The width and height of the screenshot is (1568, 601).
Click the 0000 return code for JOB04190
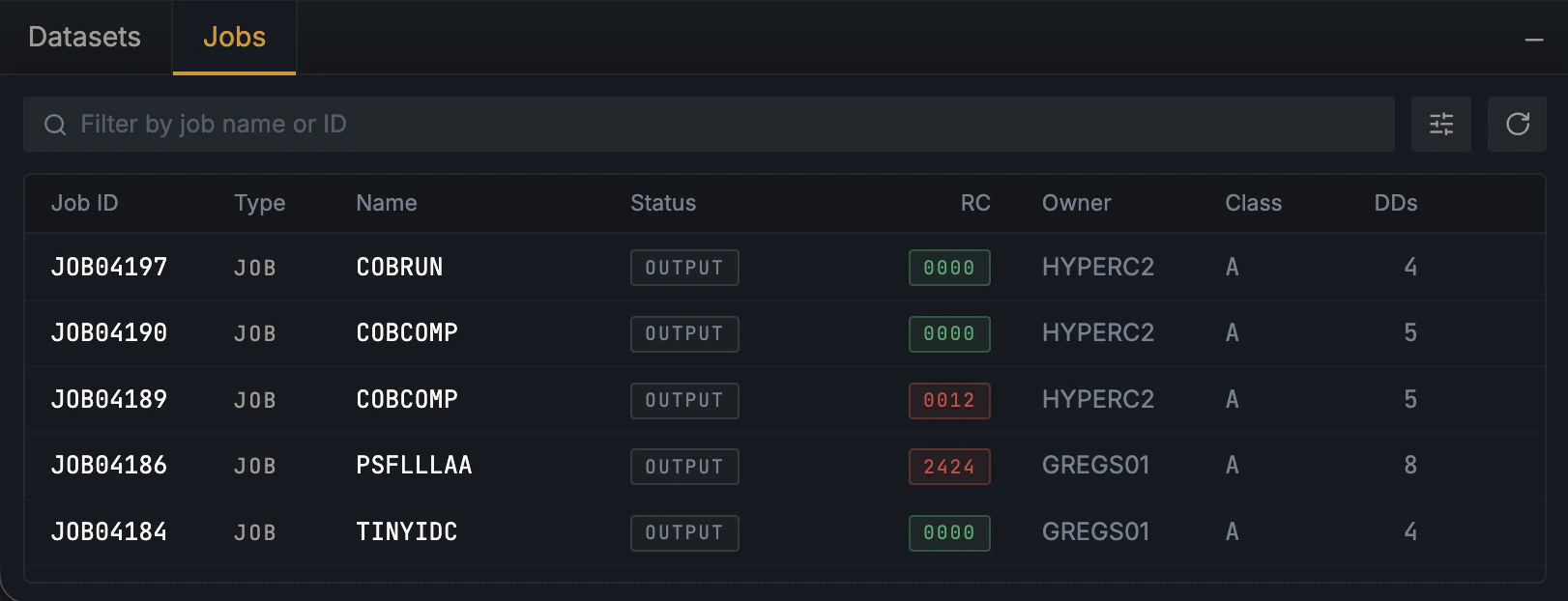[x=949, y=334]
